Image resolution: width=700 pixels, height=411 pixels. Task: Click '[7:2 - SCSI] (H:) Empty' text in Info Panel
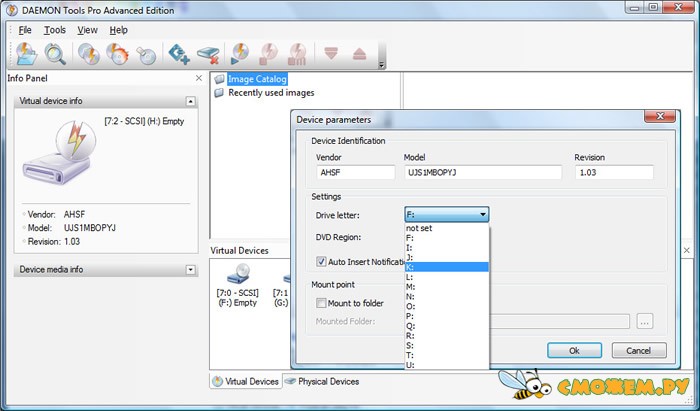point(144,121)
